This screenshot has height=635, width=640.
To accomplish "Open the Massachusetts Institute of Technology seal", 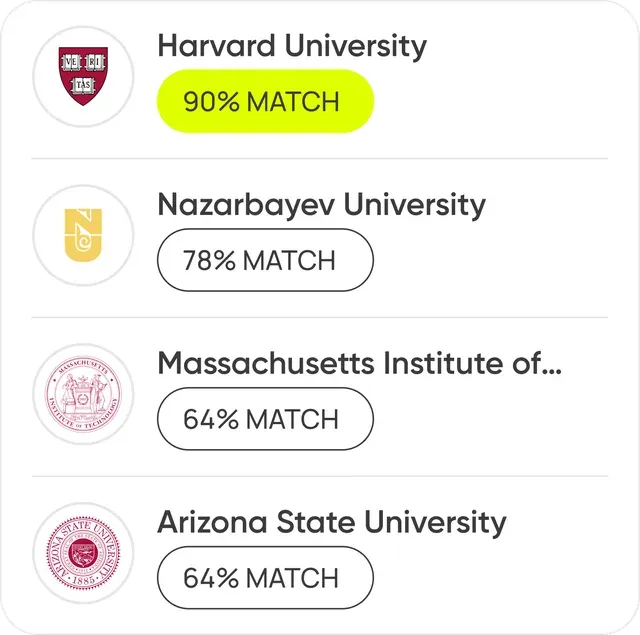I will [x=83, y=394].
